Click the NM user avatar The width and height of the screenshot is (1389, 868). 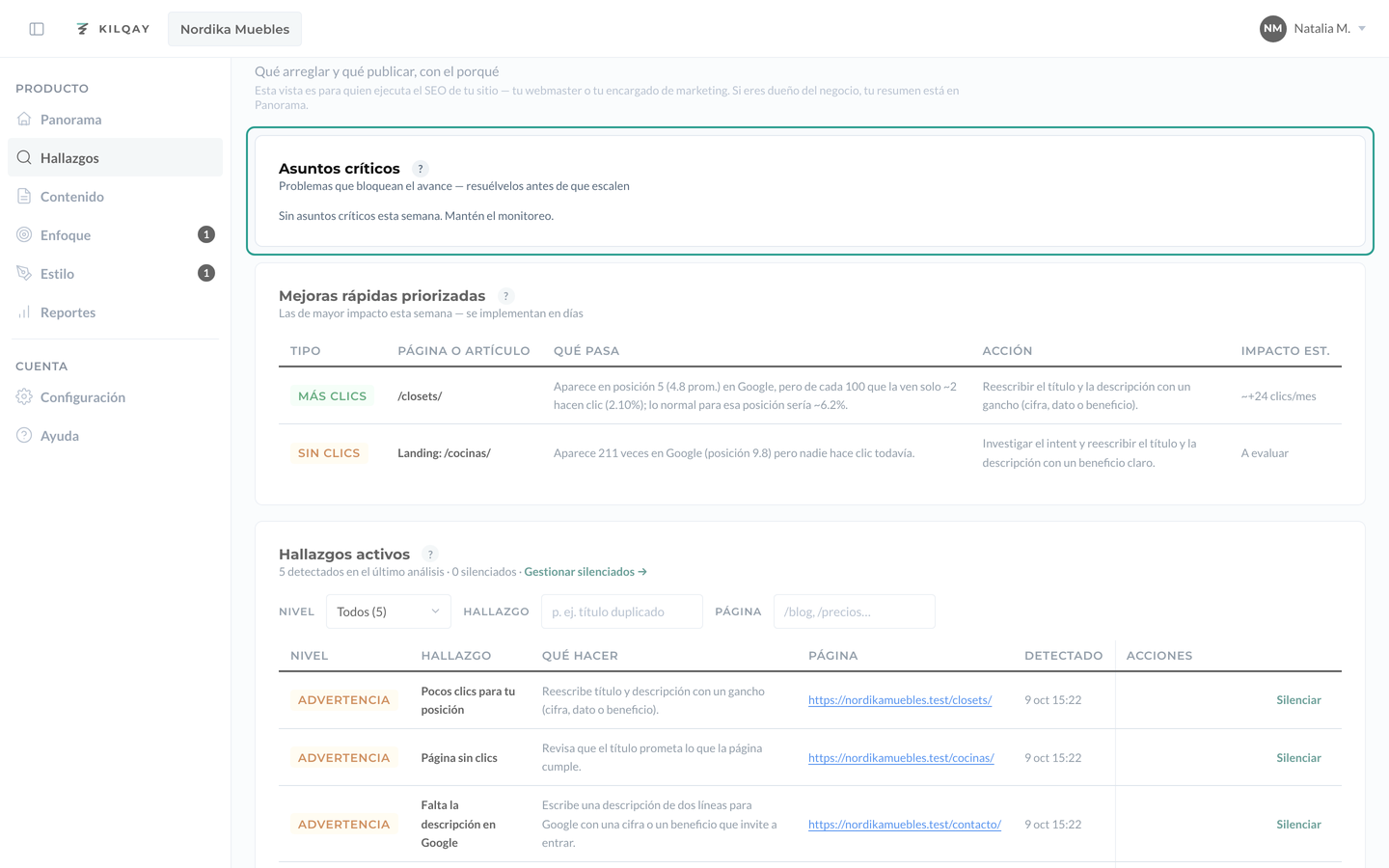(x=1273, y=29)
